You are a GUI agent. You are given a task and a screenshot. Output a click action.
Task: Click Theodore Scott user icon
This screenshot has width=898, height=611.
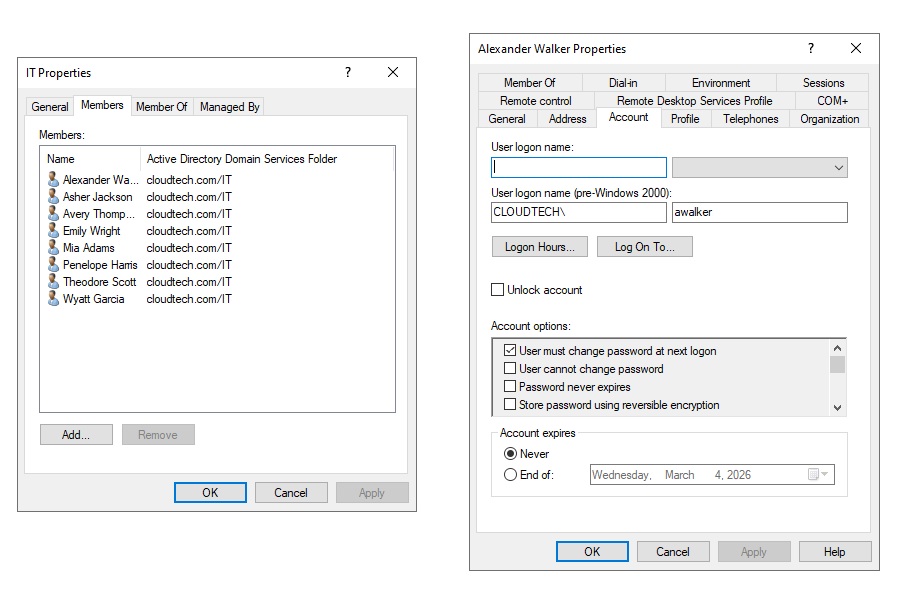[x=54, y=282]
